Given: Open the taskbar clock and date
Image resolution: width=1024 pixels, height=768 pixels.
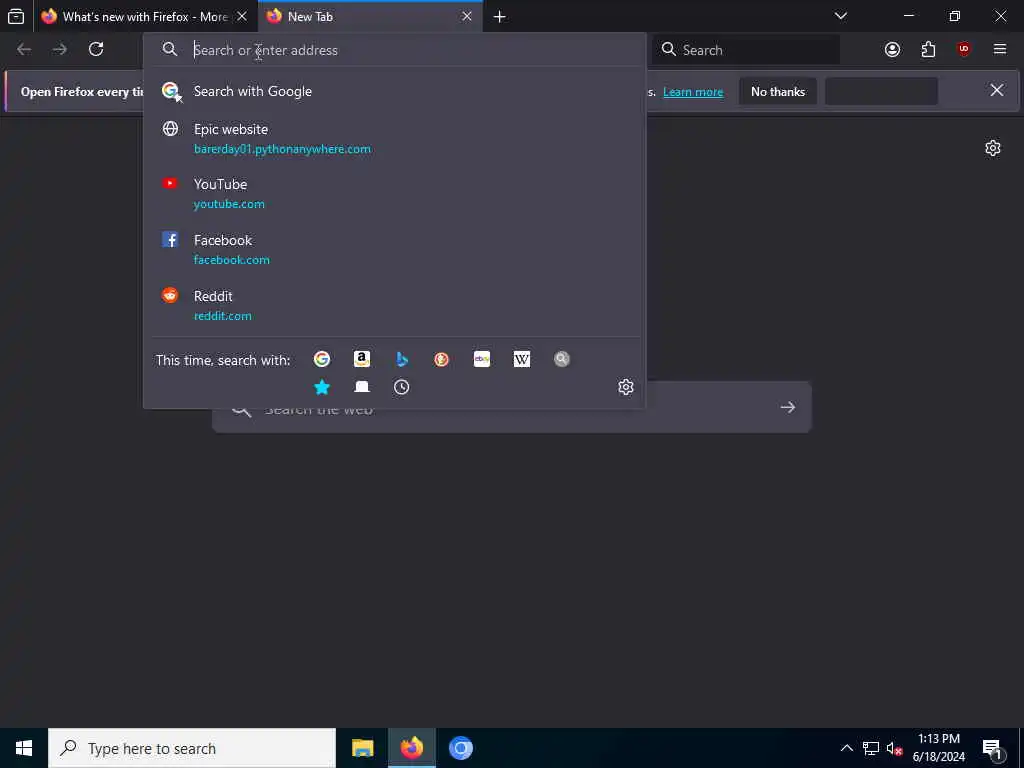Looking at the screenshot, I should point(938,748).
